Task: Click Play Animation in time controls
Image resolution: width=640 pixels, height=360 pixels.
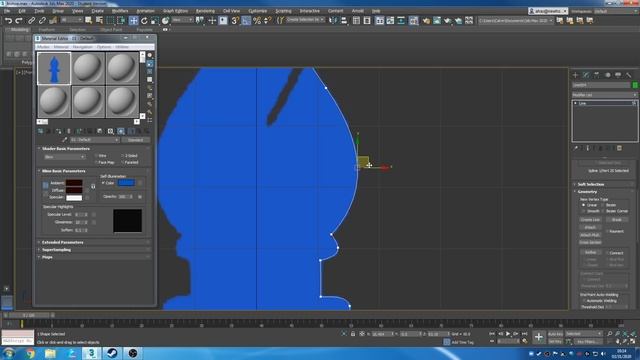Action: [508, 334]
